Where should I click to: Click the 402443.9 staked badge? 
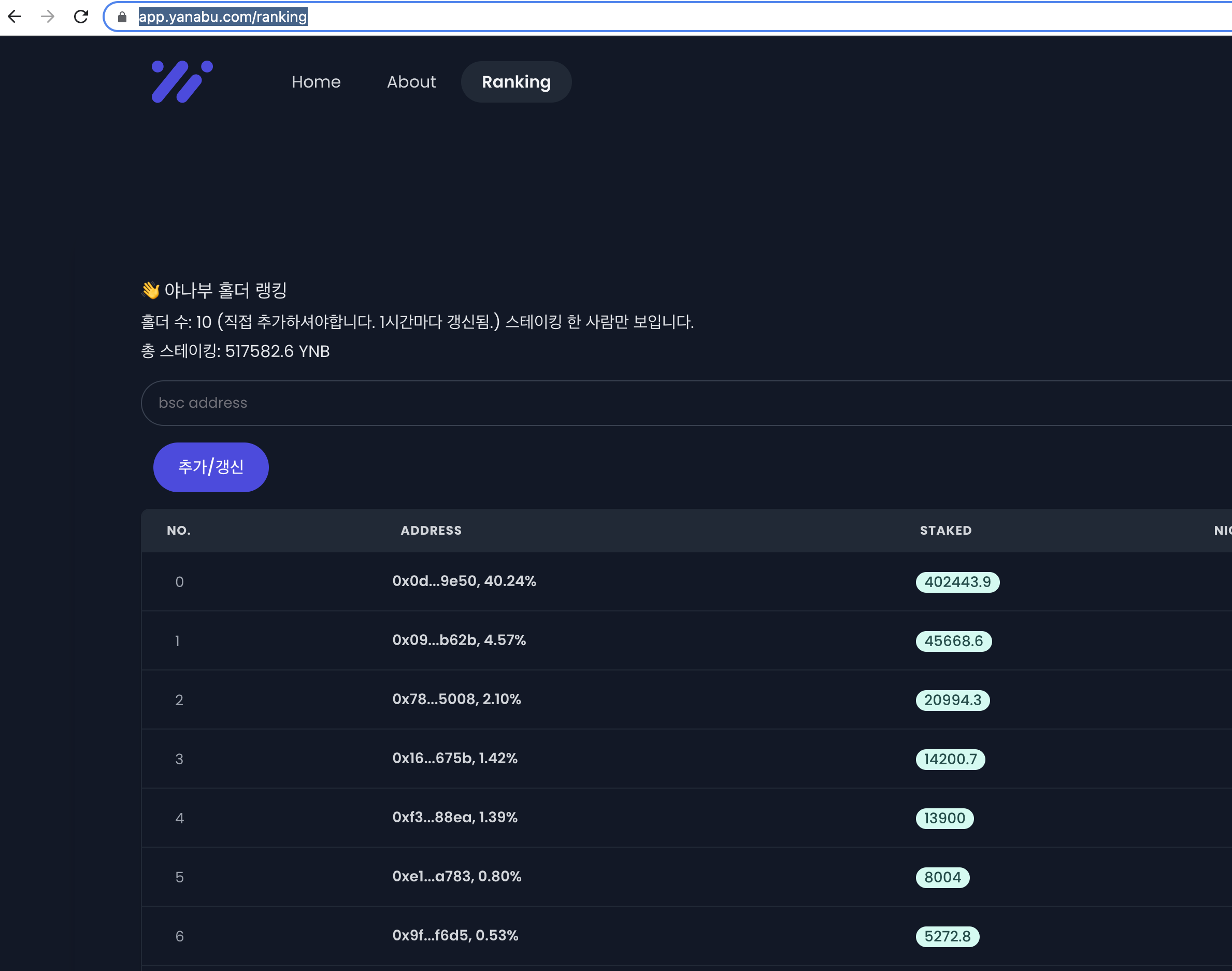tap(957, 581)
